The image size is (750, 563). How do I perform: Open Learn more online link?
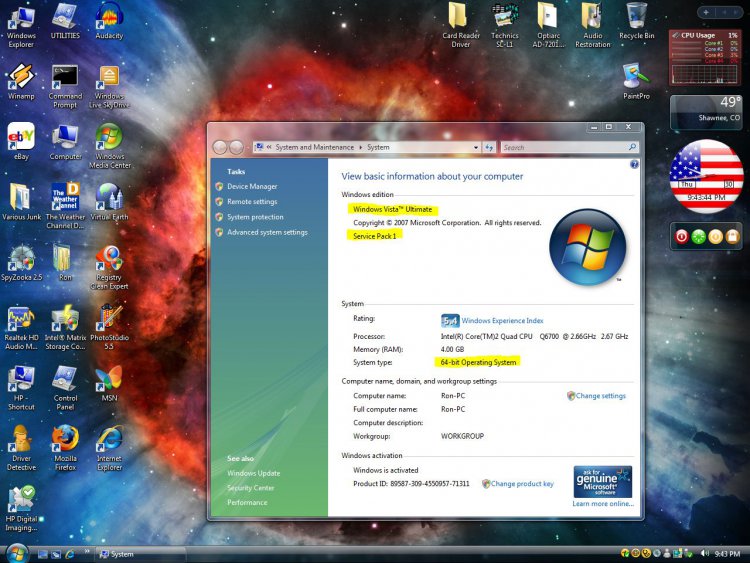point(603,504)
